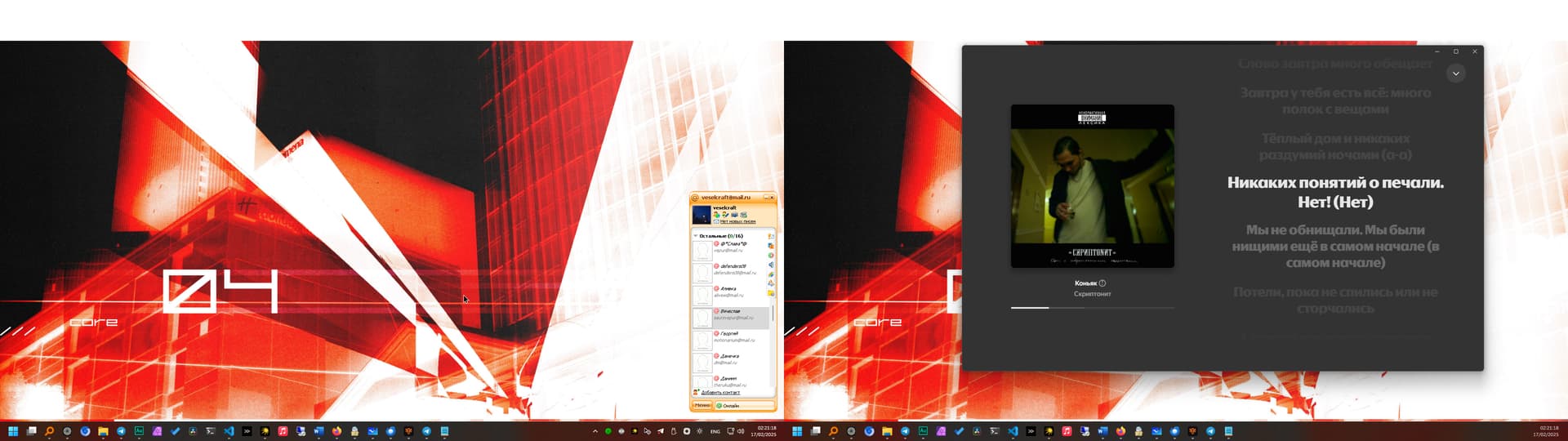Open Start menu on right monitor taskbar
This screenshot has height=441, width=1568.
(797, 431)
